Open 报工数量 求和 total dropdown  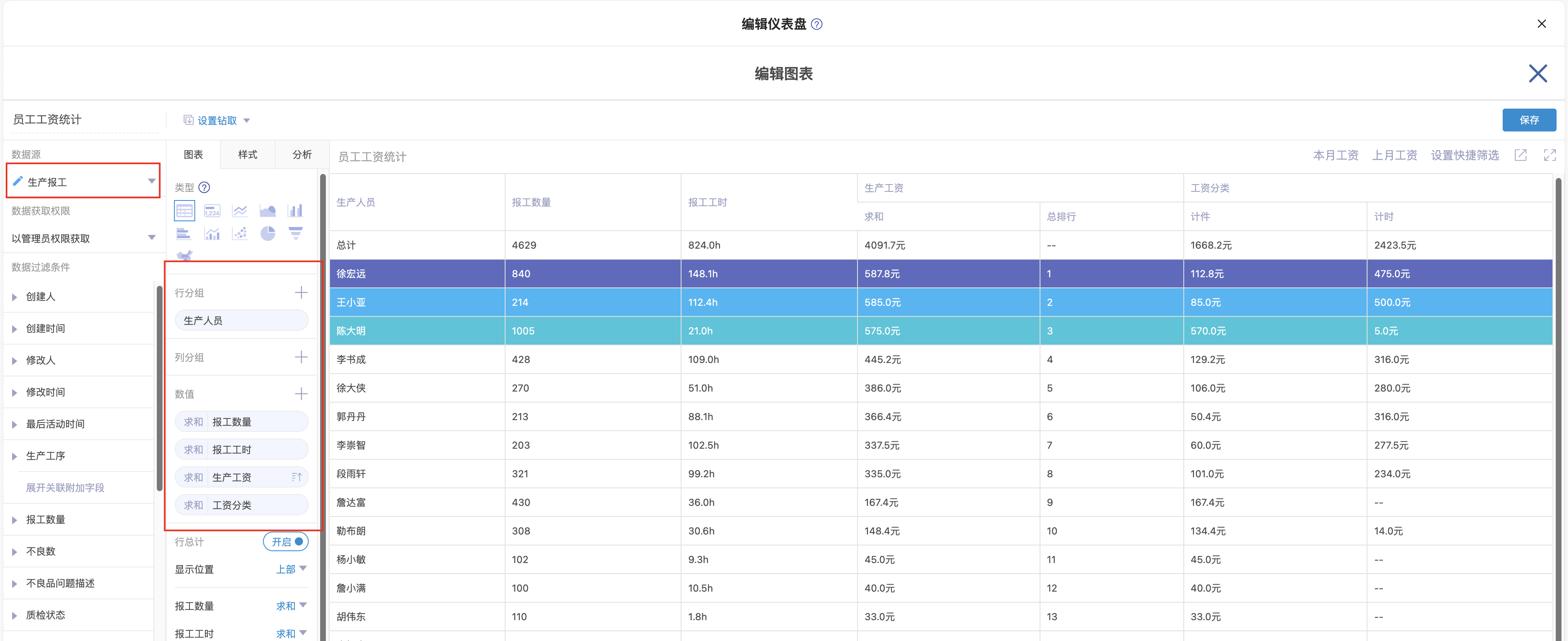point(292,606)
